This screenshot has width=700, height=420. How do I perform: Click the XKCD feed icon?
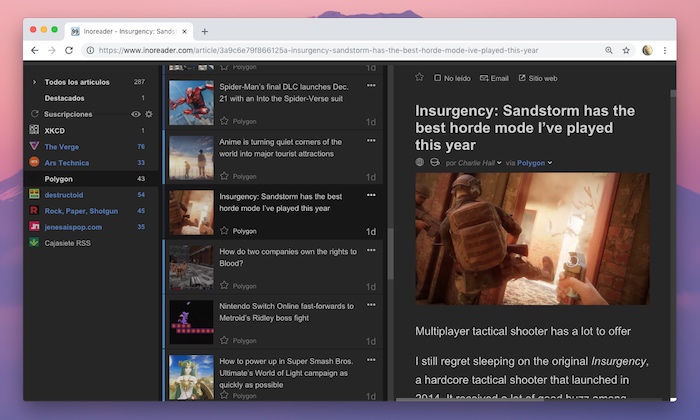coord(34,130)
